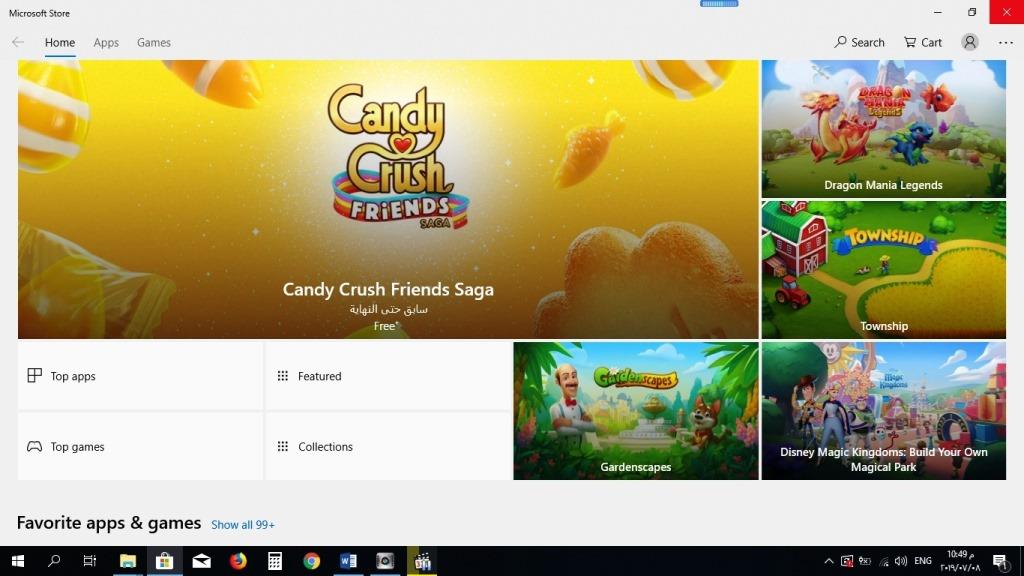Click the Show all 99+ link

[x=243, y=525]
